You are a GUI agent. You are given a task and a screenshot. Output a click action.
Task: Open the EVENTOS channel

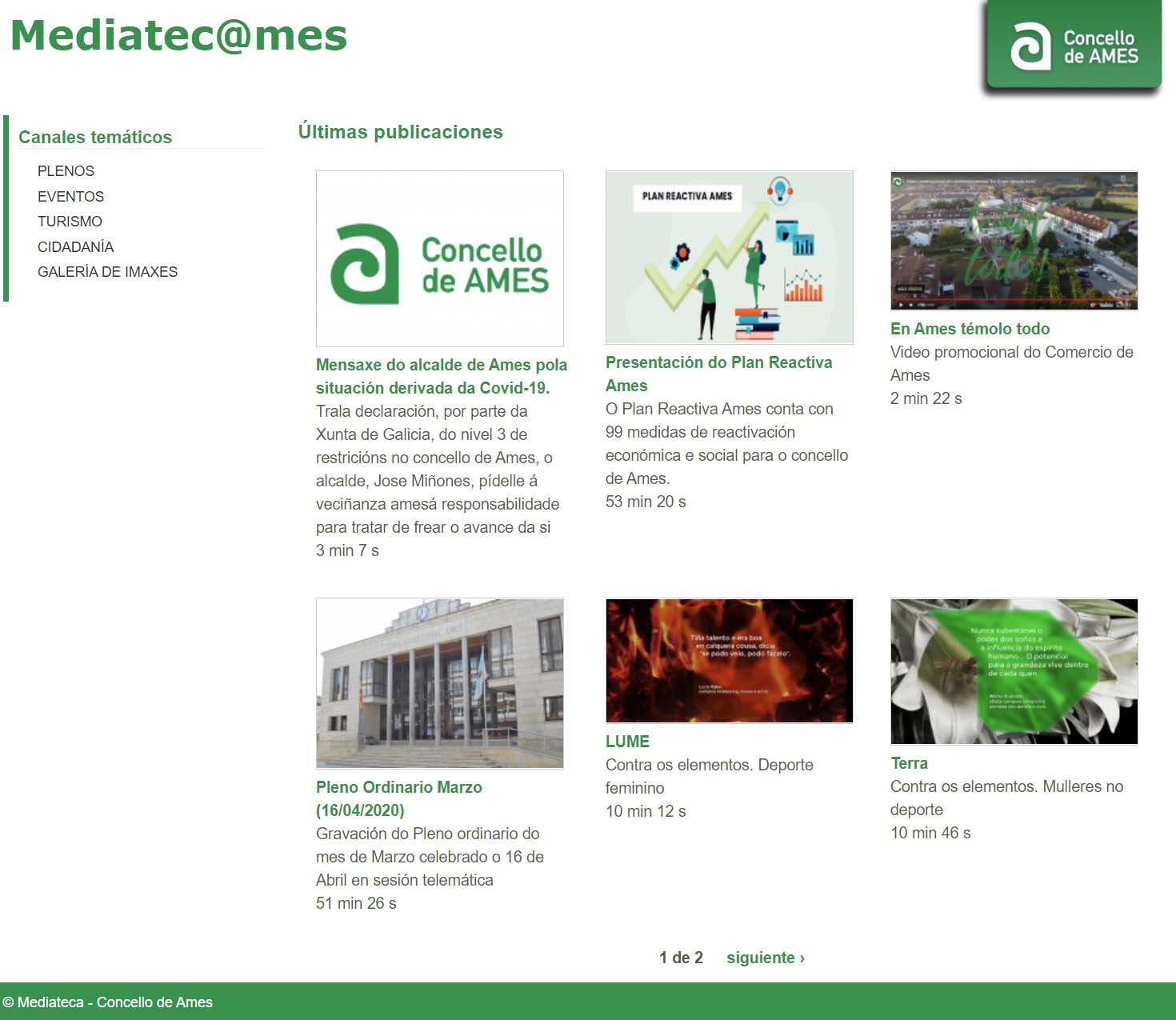tap(70, 197)
